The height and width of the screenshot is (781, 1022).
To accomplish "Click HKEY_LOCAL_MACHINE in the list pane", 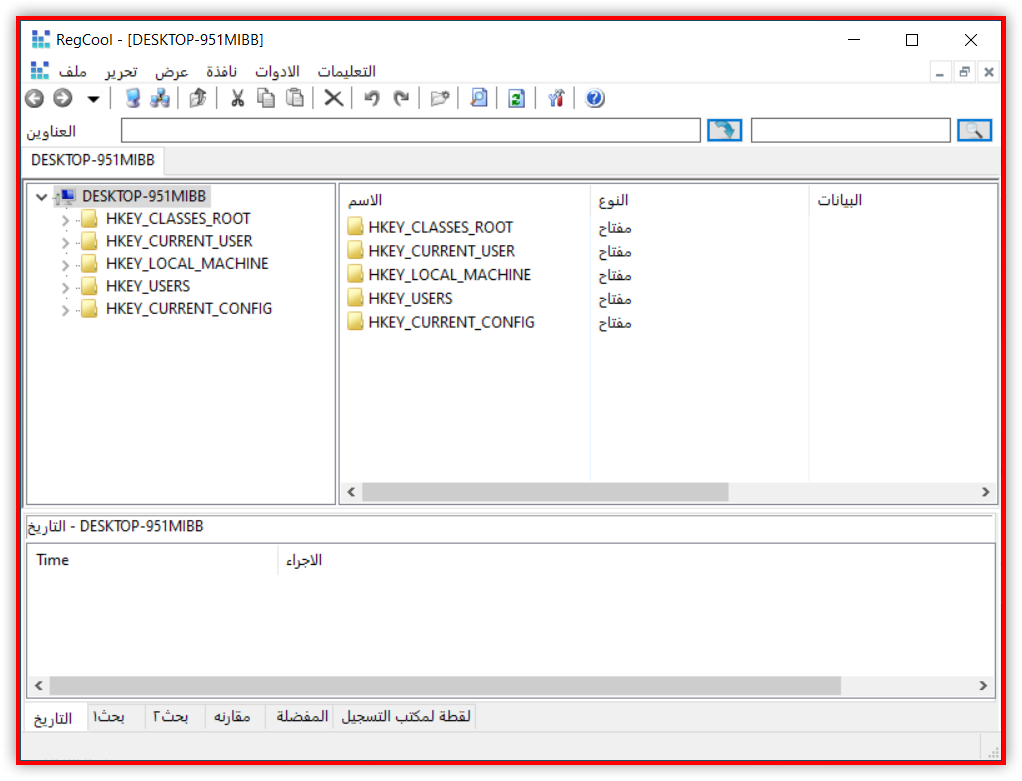I will (x=450, y=275).
